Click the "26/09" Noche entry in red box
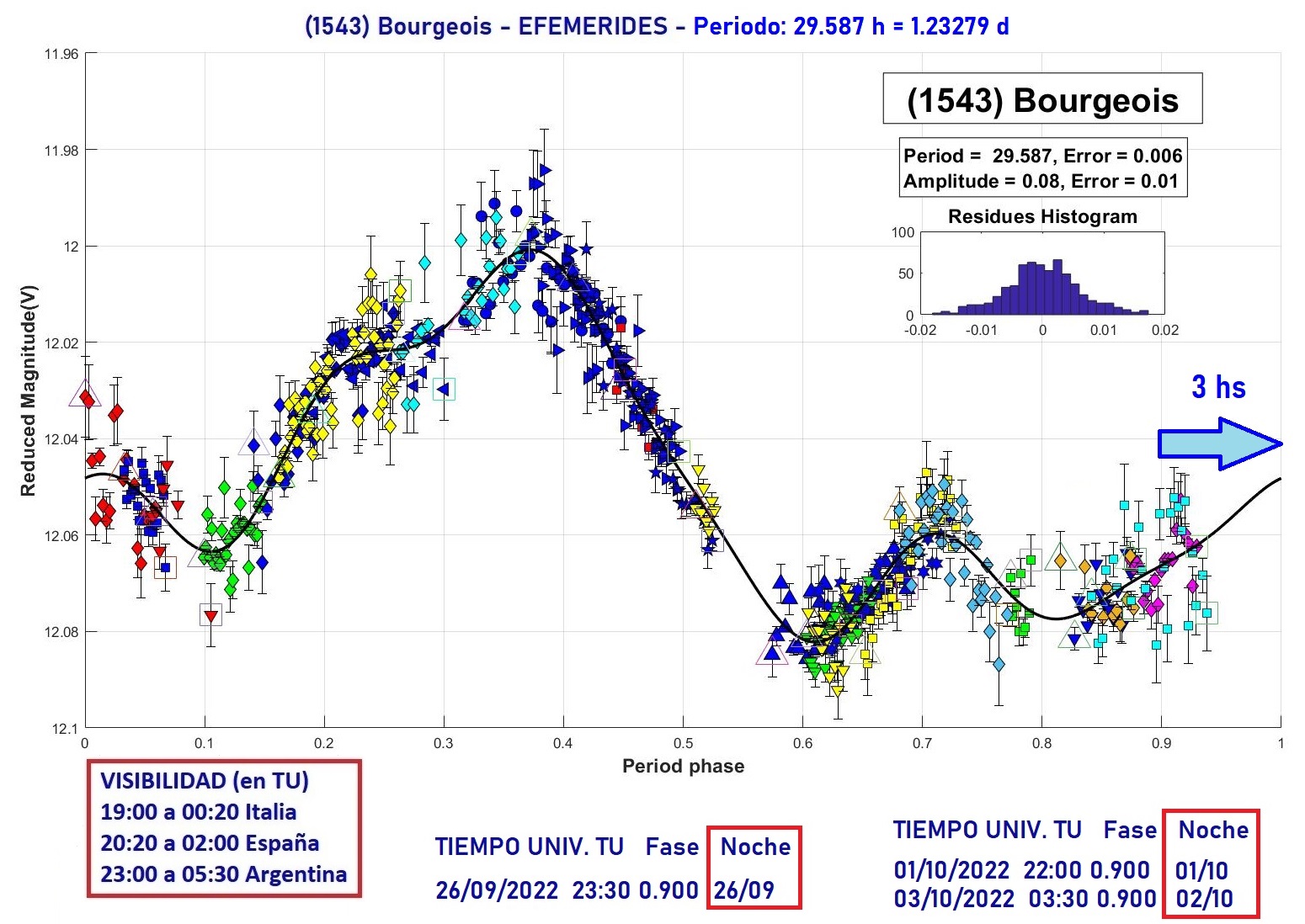Viewport: 1305px width, 924px height. click(x=744, y=890)
